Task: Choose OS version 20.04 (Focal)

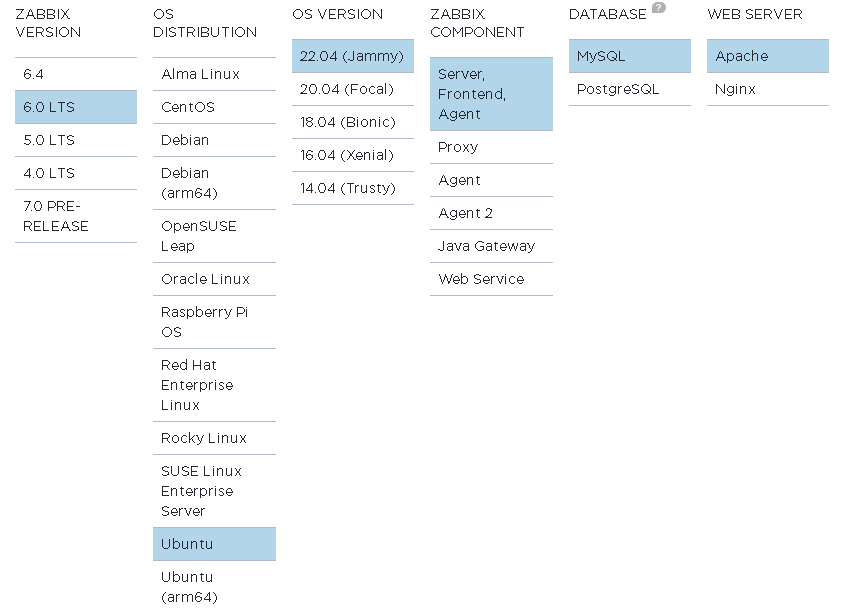Action: 352,89
